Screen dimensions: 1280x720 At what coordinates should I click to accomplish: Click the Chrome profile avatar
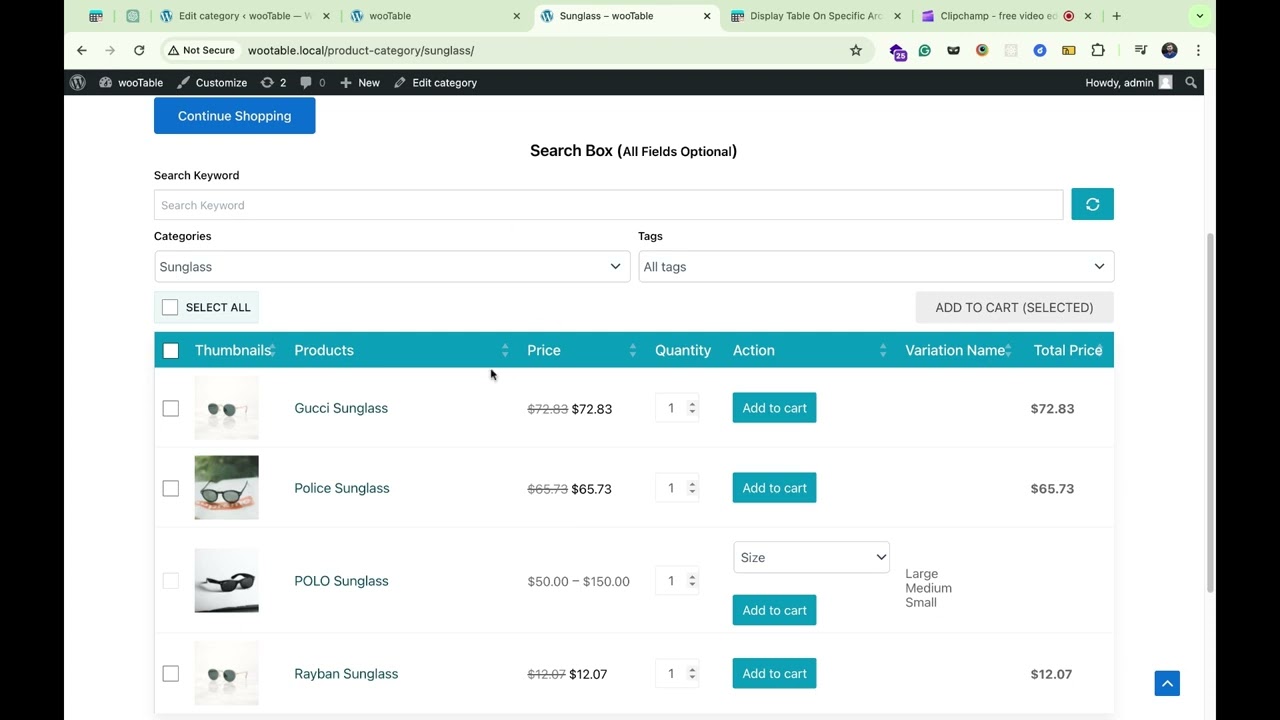point(1169,50)
